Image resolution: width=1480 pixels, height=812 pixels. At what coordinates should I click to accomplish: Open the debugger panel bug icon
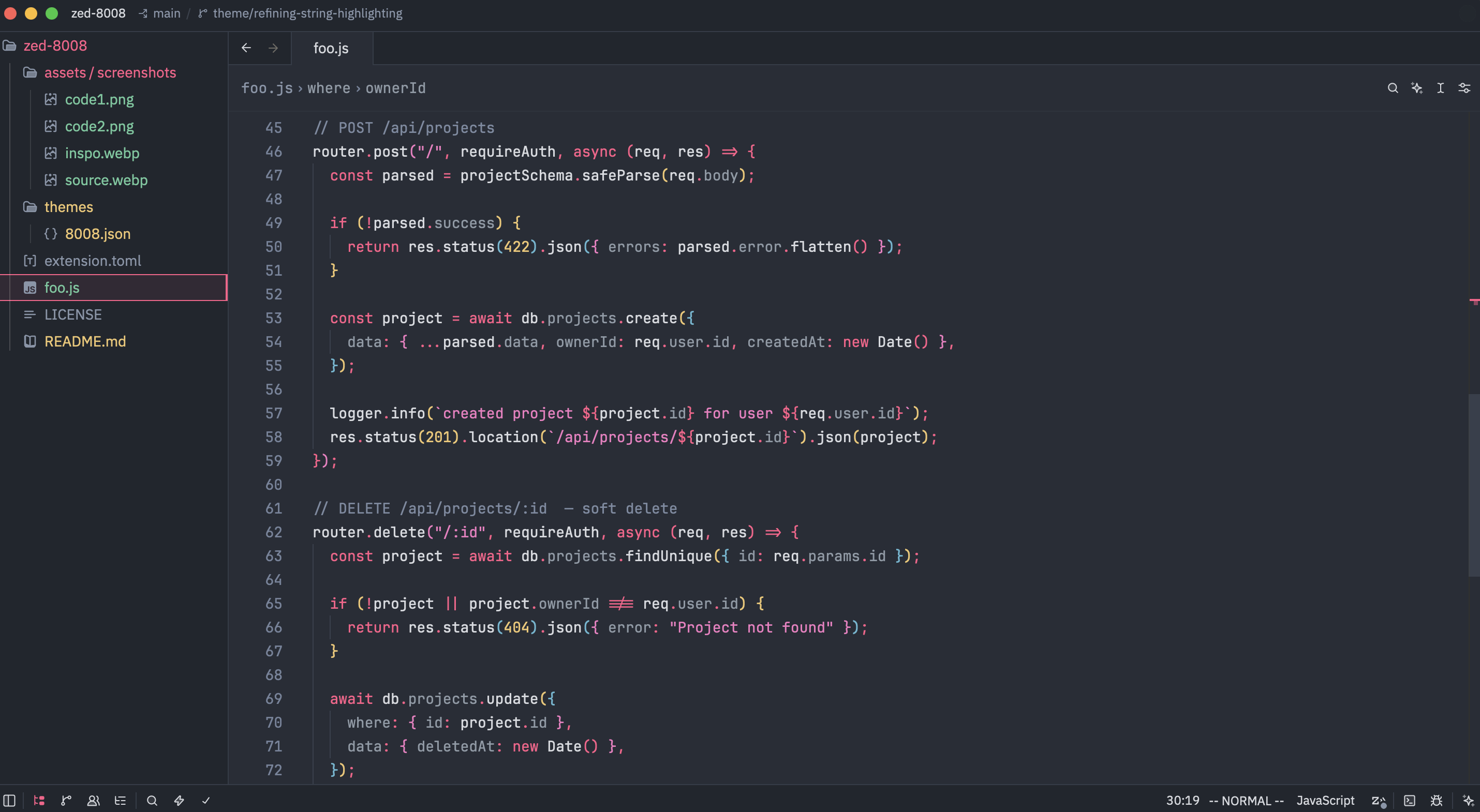[1437, 800]
